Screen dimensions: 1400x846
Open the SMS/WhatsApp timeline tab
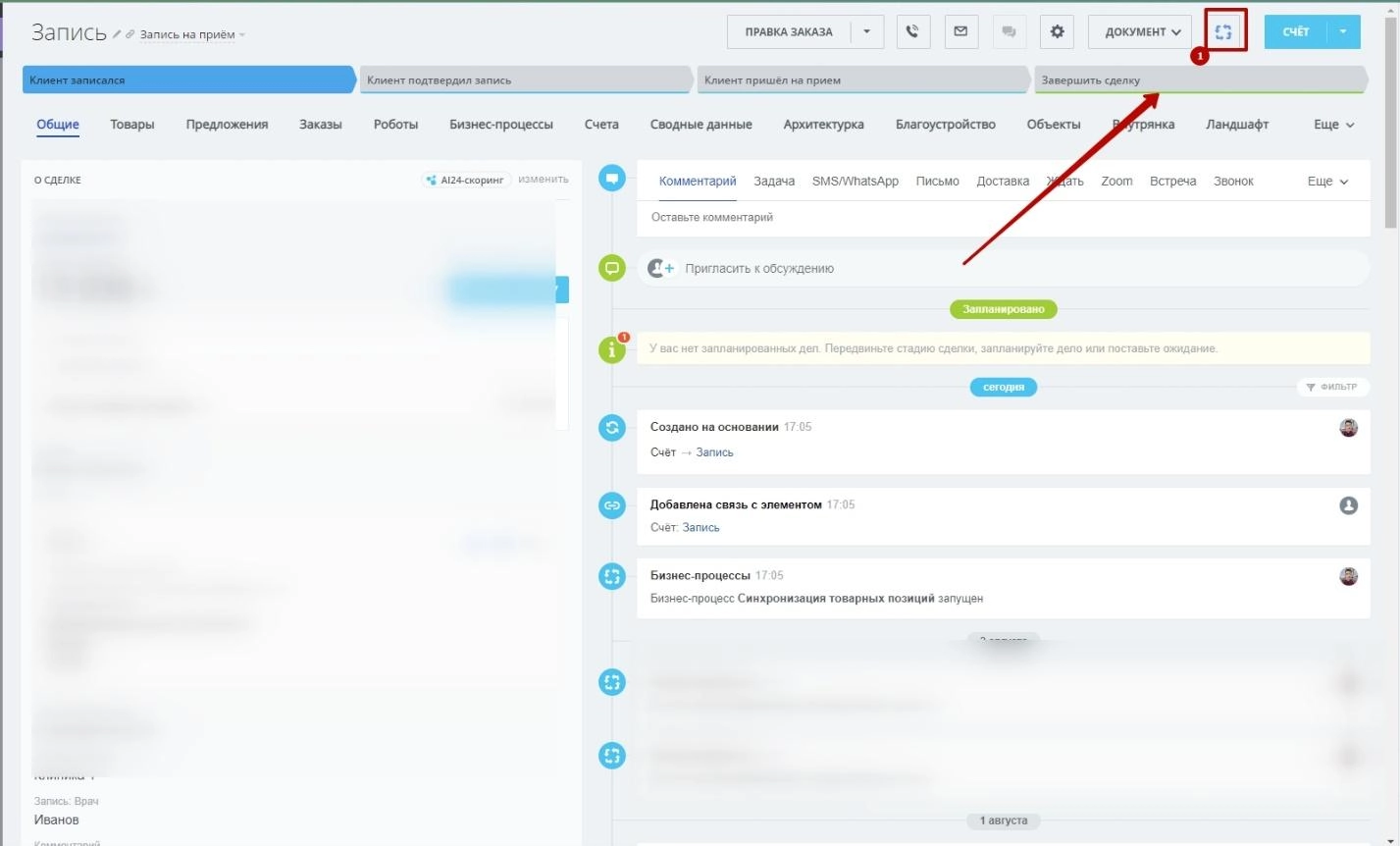855,180
